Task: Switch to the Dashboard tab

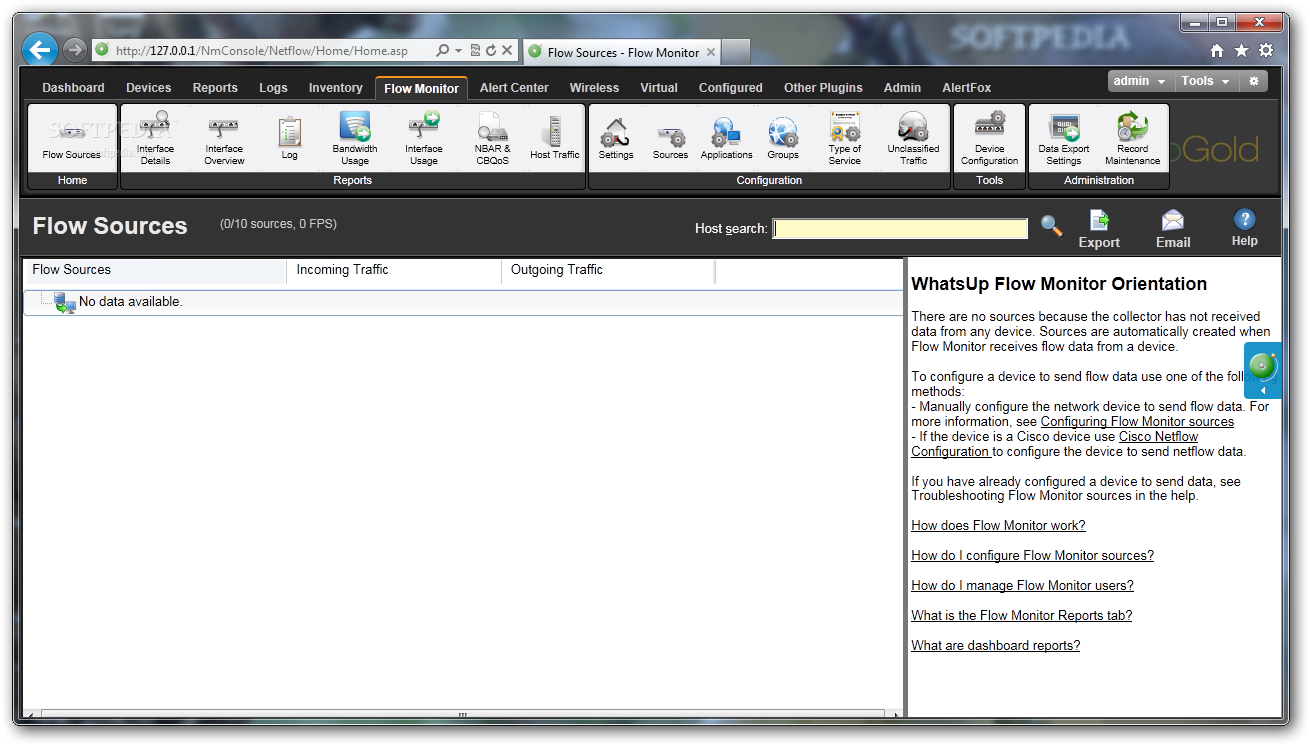Action: pos(73,88)
